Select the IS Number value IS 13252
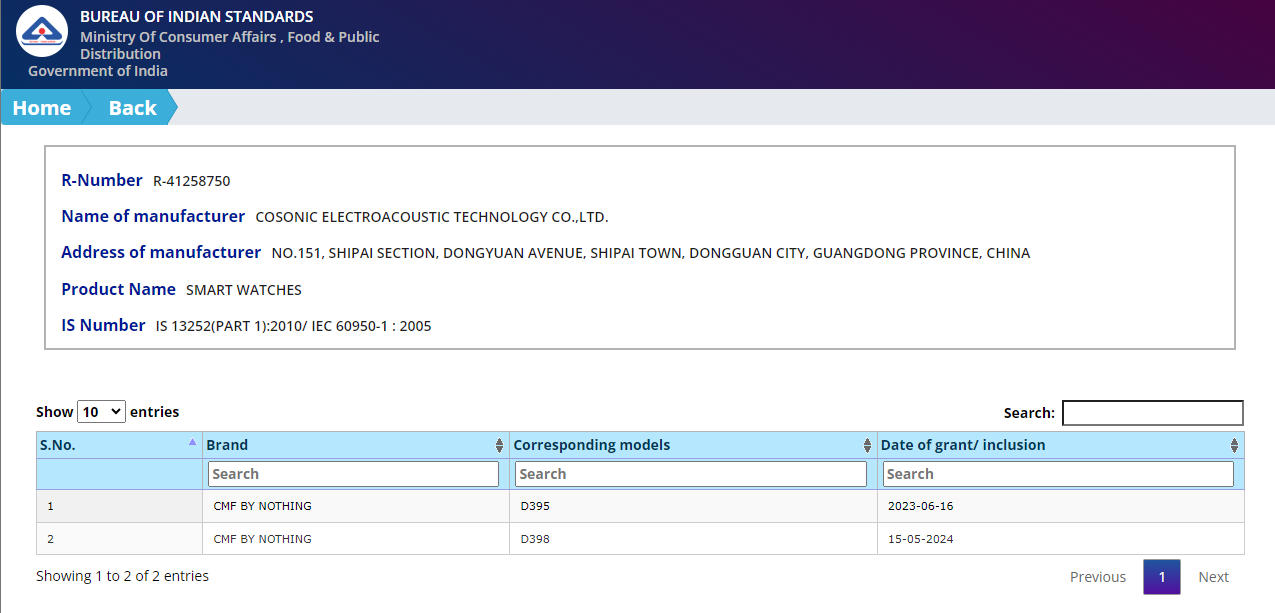Viewport: 1275px width, 613px height. click(x=294, y=327)
